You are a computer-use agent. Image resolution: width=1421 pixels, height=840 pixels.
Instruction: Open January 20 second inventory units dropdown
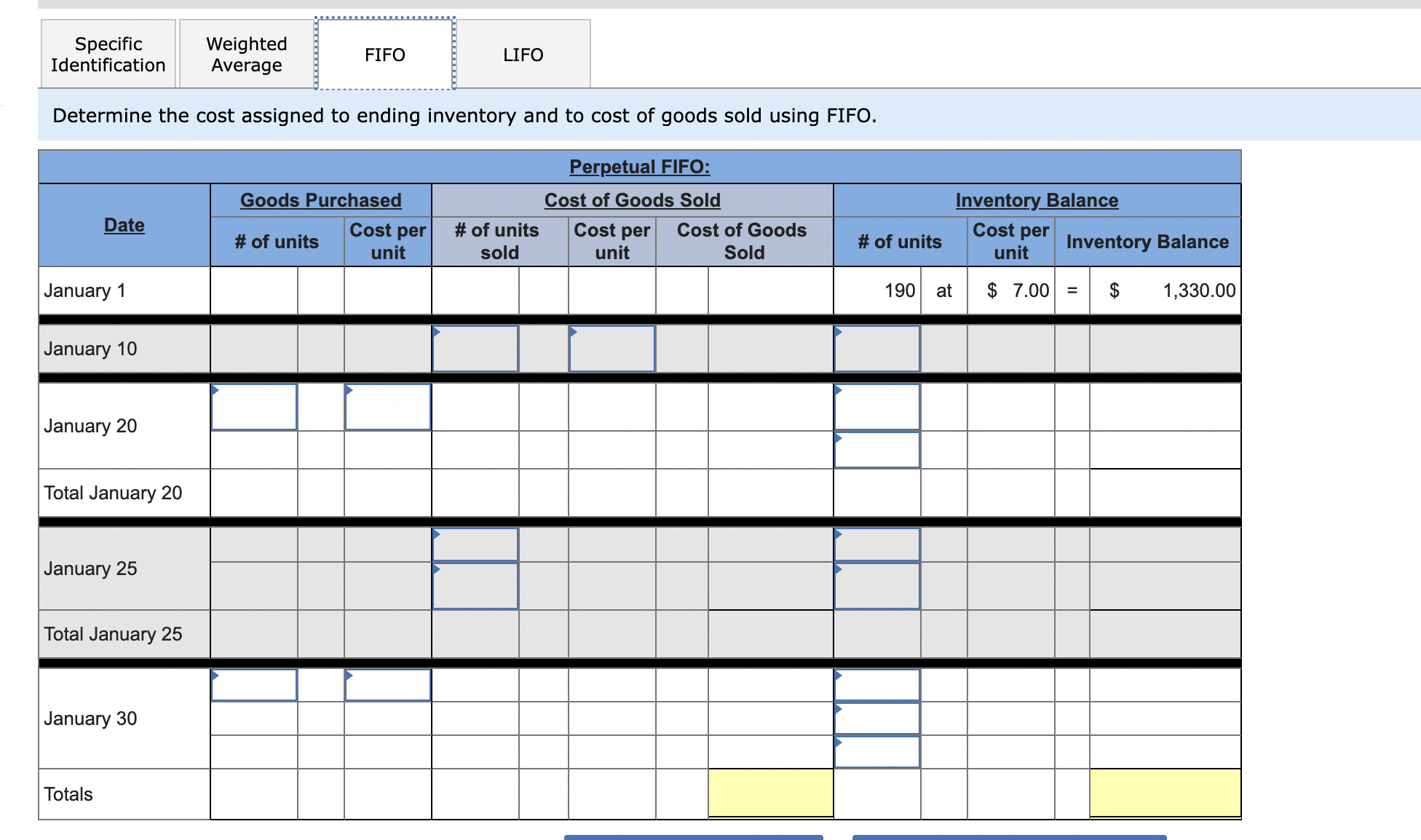[x=876, y=450]
